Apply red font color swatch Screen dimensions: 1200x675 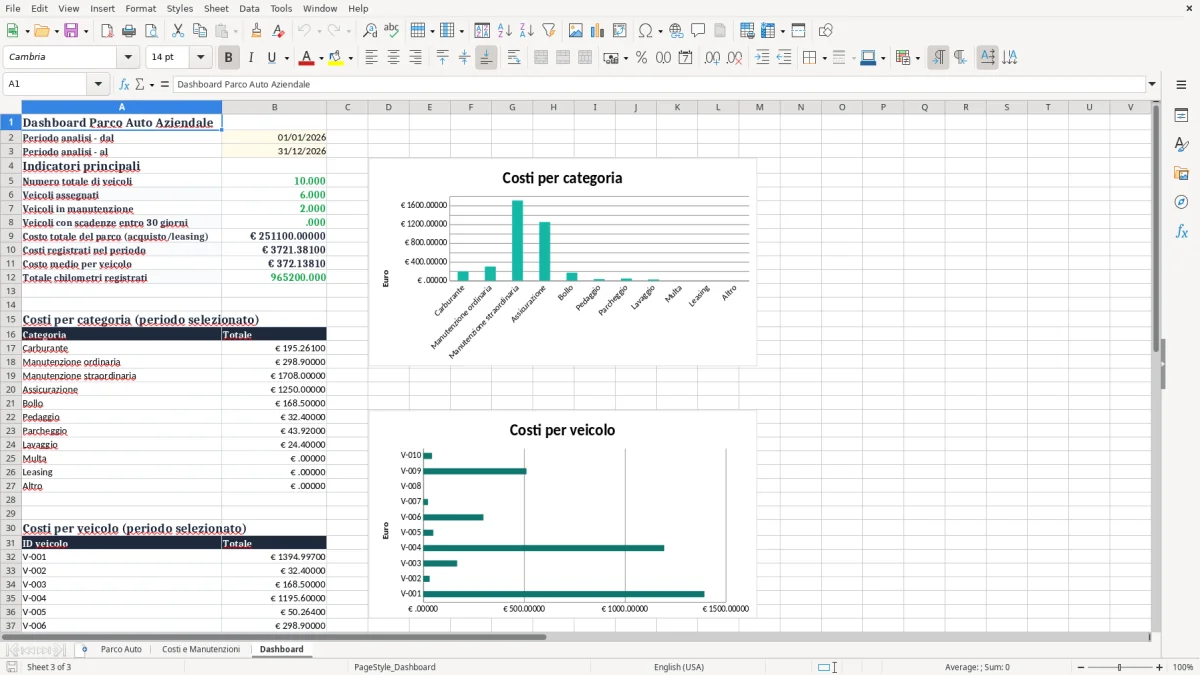click(306, 58)
